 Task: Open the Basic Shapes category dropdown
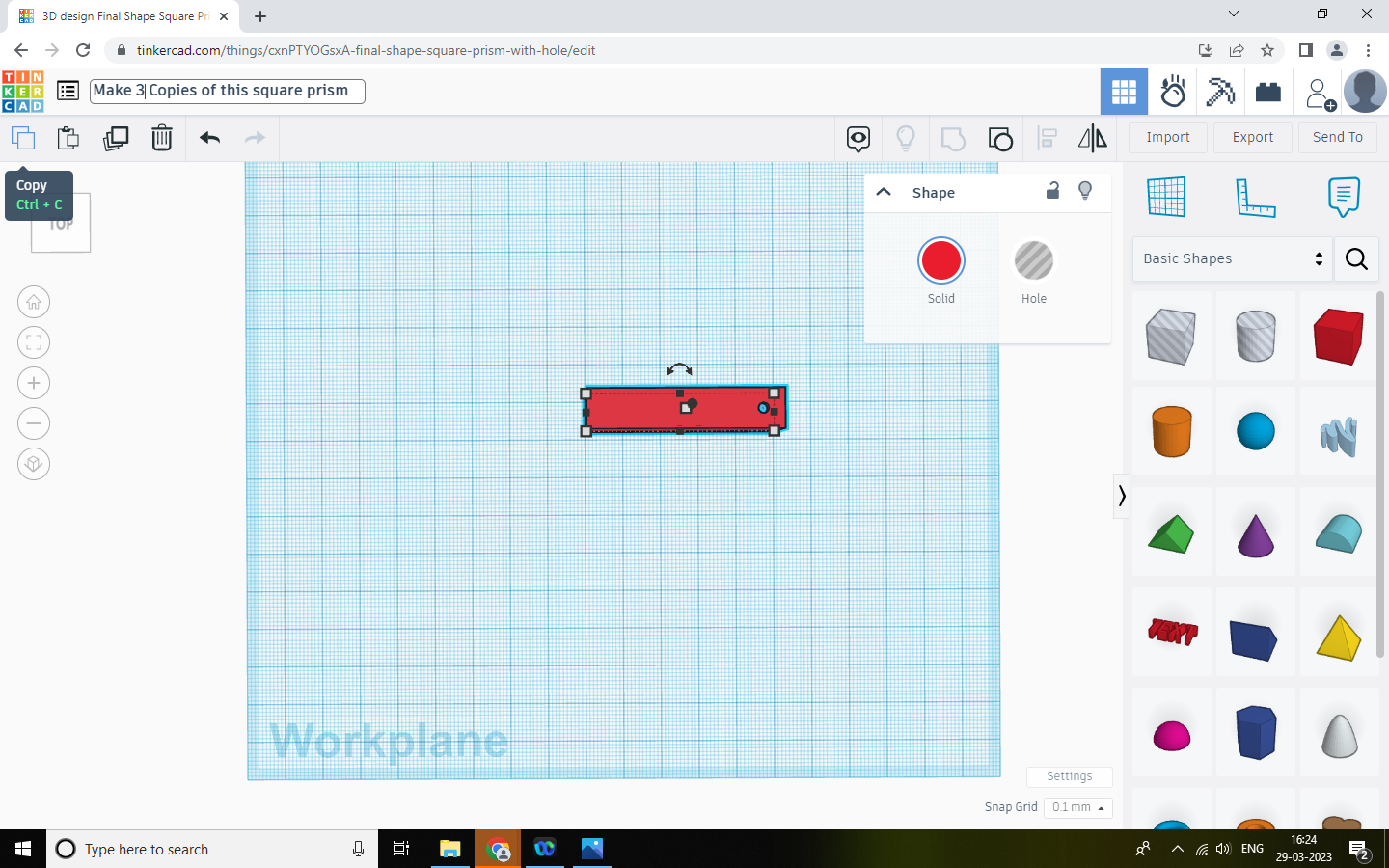click(x=1232, y=258)
